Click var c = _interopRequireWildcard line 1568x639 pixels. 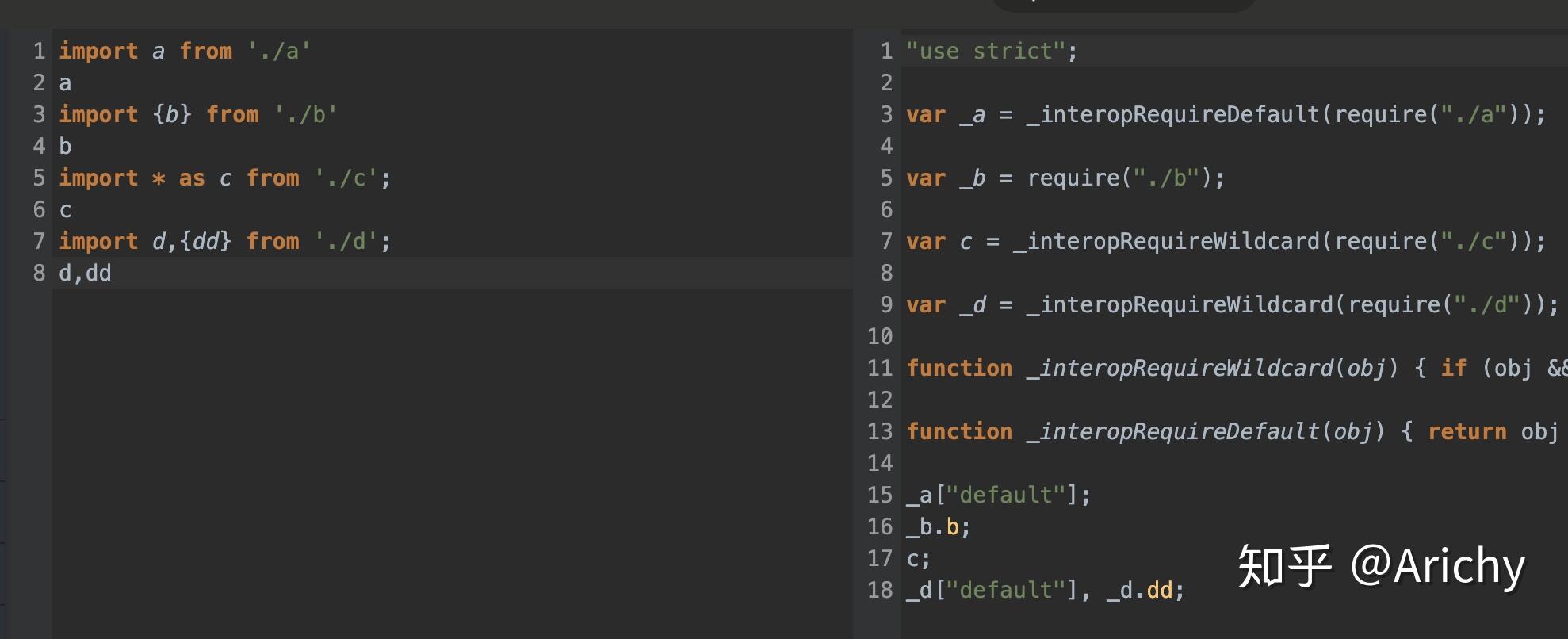point(1226,241)
